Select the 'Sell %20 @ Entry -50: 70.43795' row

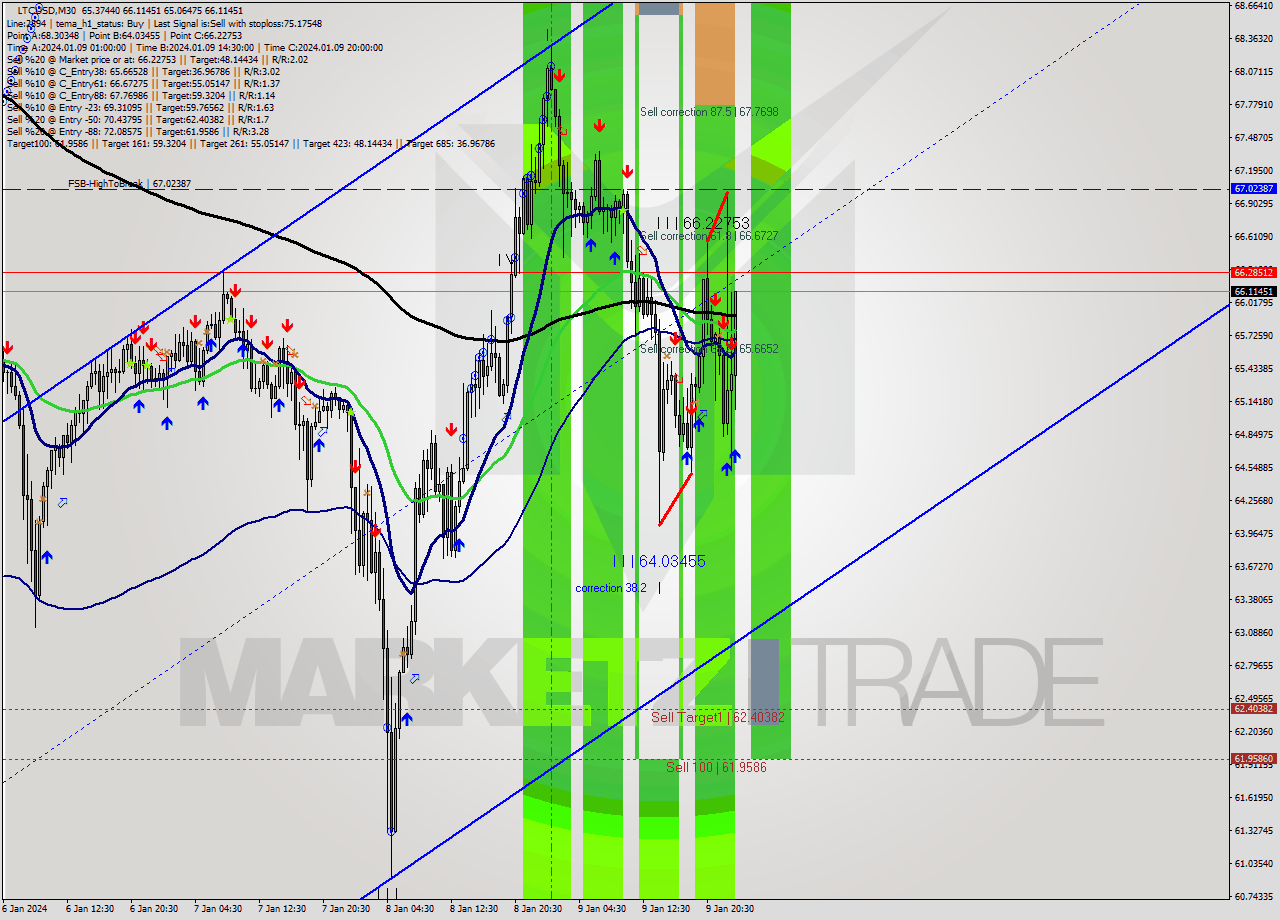[137, 119]
